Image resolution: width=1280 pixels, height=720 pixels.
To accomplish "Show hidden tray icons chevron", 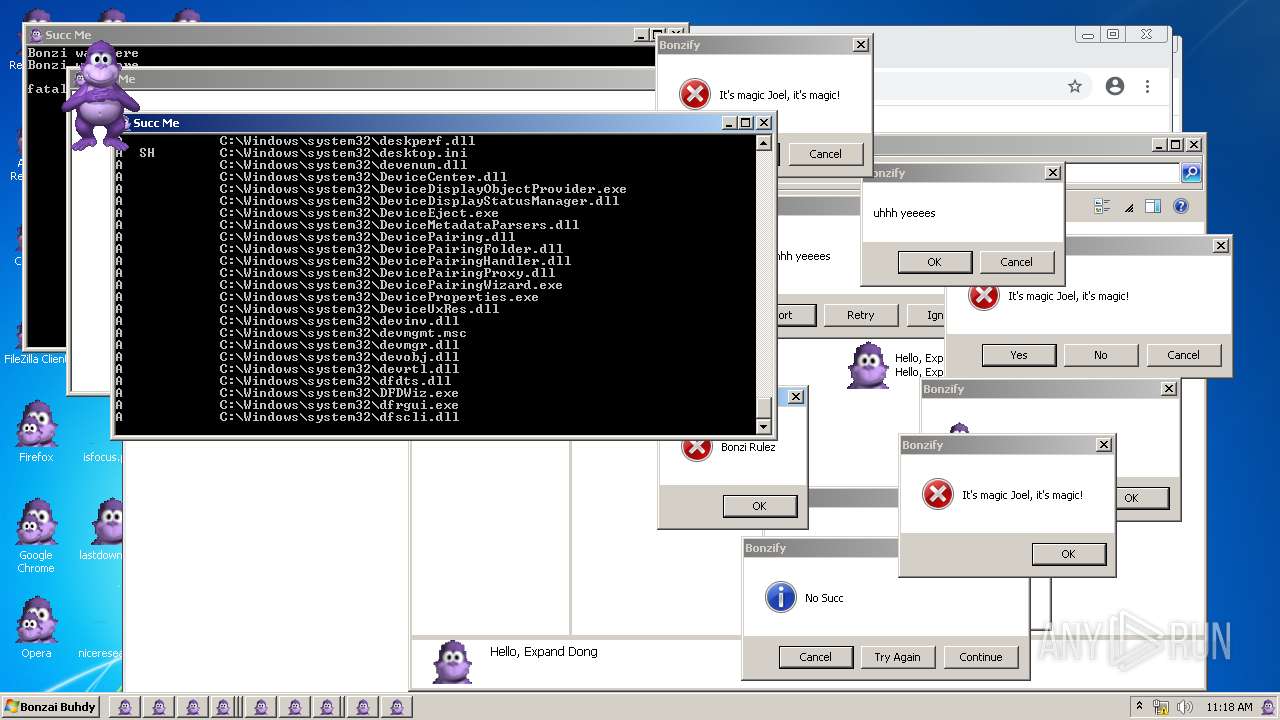I will click(1138, 706).
